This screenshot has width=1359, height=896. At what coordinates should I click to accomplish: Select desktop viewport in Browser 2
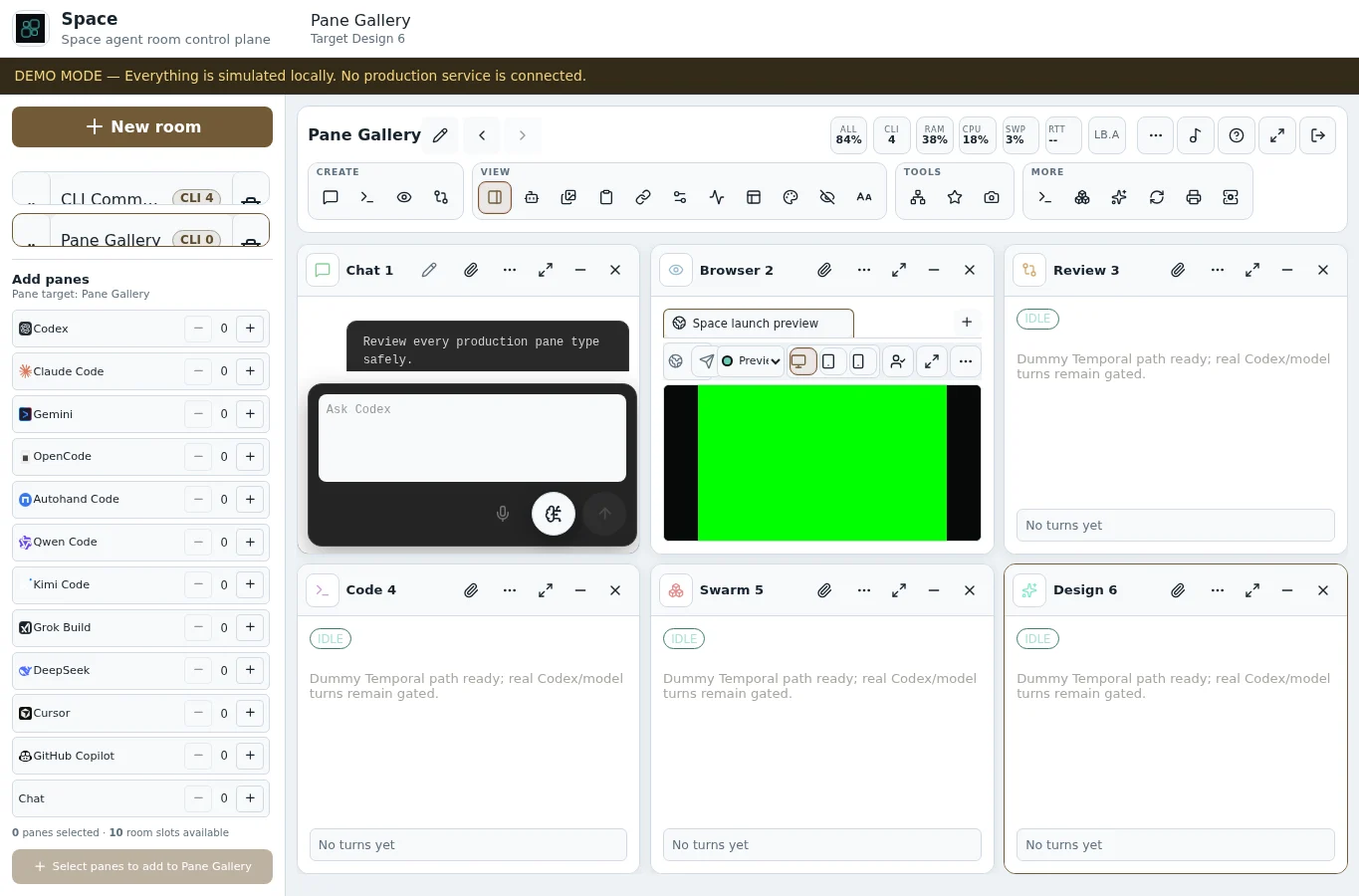point(802,361)
